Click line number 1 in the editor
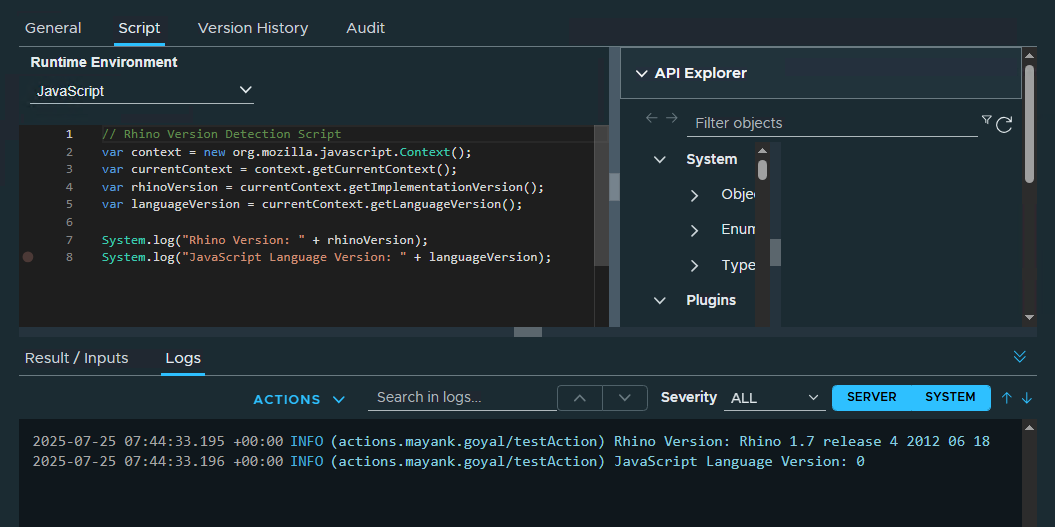The height and width of the screenshot is (527, 1055). click(69, 135)
